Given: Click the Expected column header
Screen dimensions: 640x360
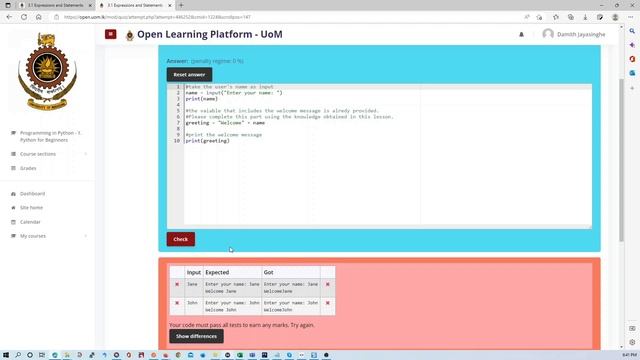Looking at the screenshot, I should (217, 272).
